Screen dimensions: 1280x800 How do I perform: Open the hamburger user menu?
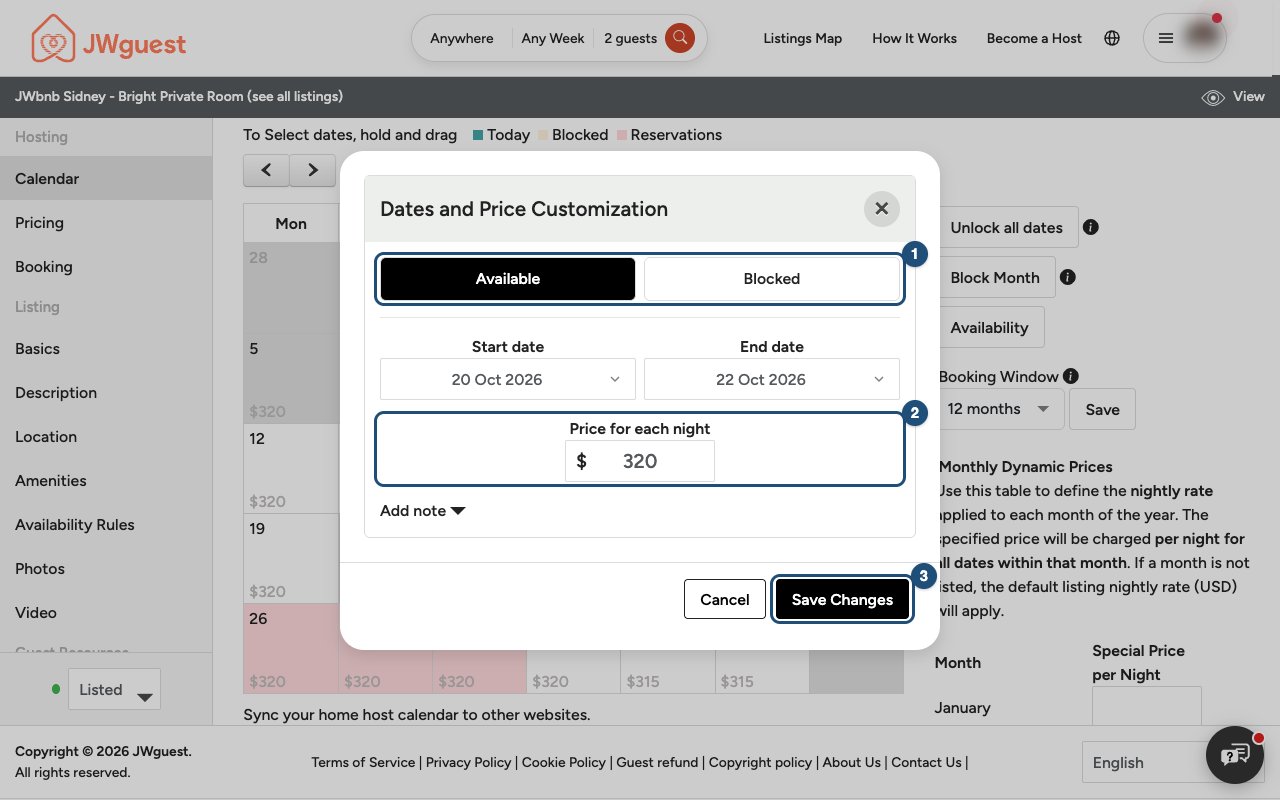point(1165,38)
